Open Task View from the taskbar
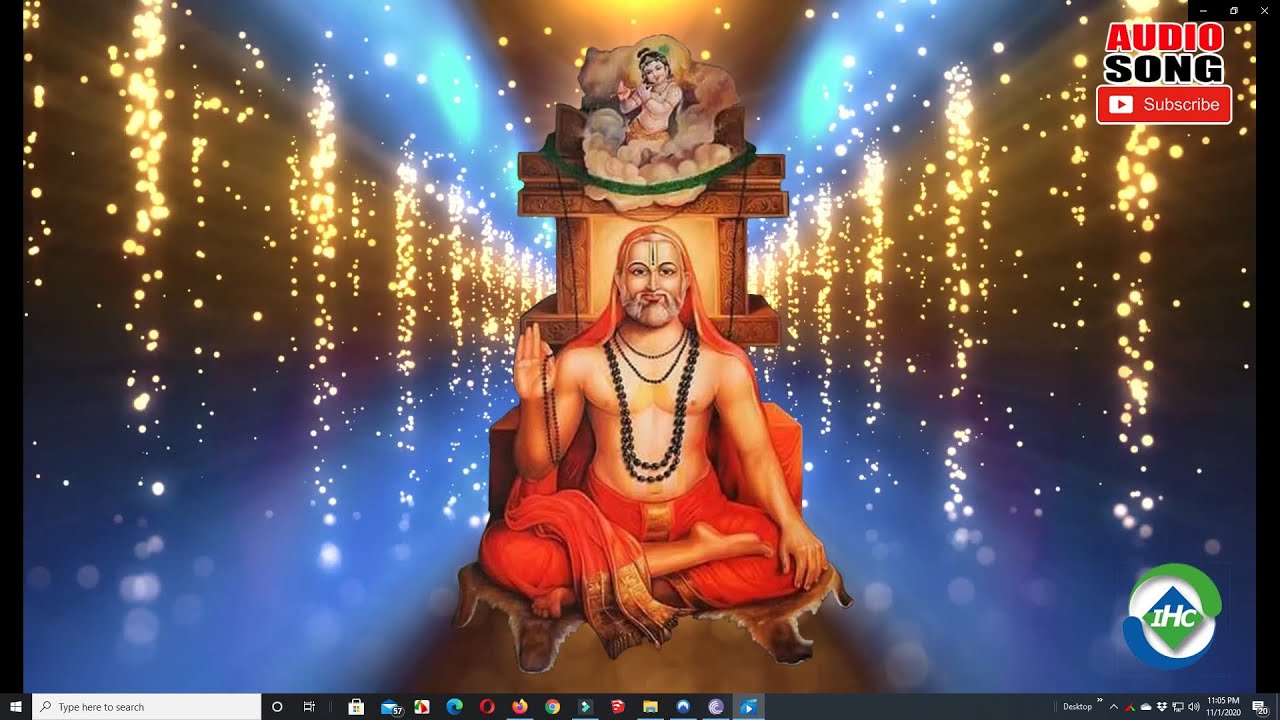 309,706
